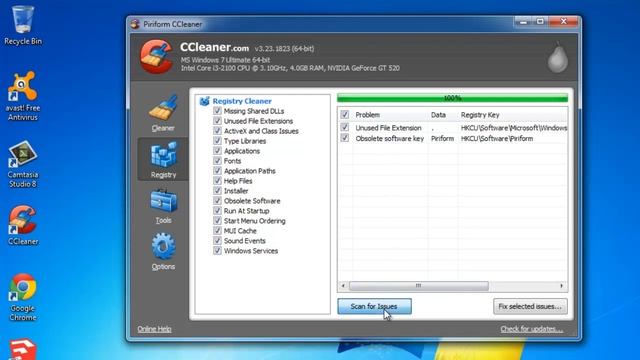
Task: Uncheck the Unused File Extension result row
Action: [x=344, y=127]
